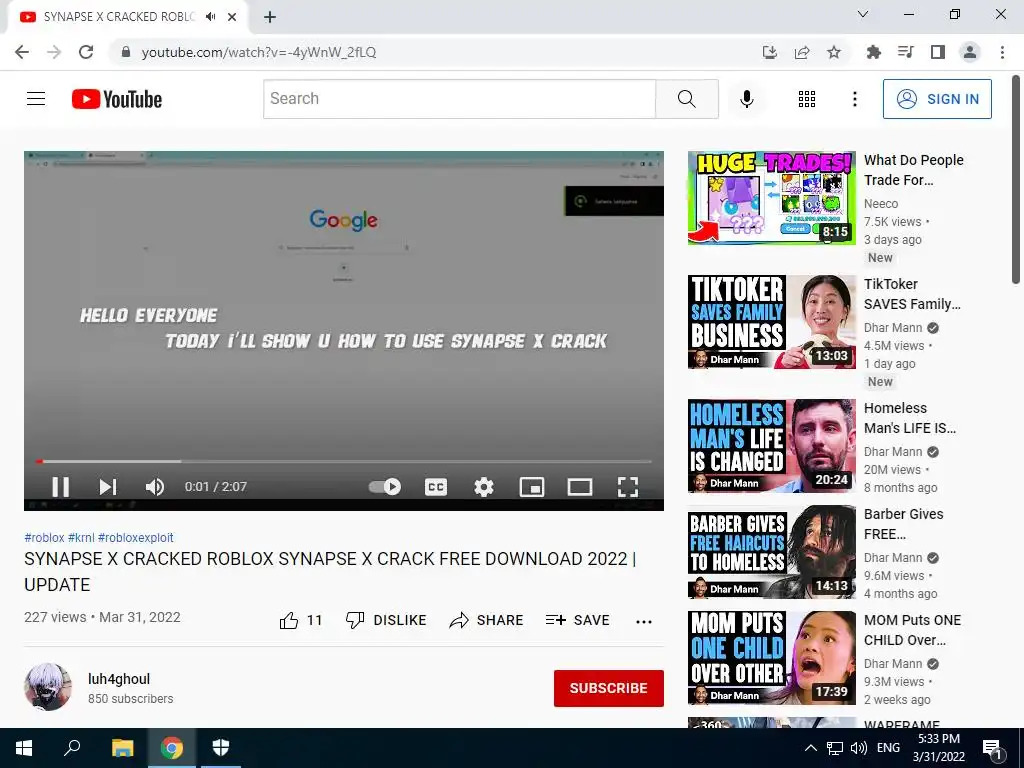
Task: Click the DISLIKE button
Action: (x=386, y=620)
